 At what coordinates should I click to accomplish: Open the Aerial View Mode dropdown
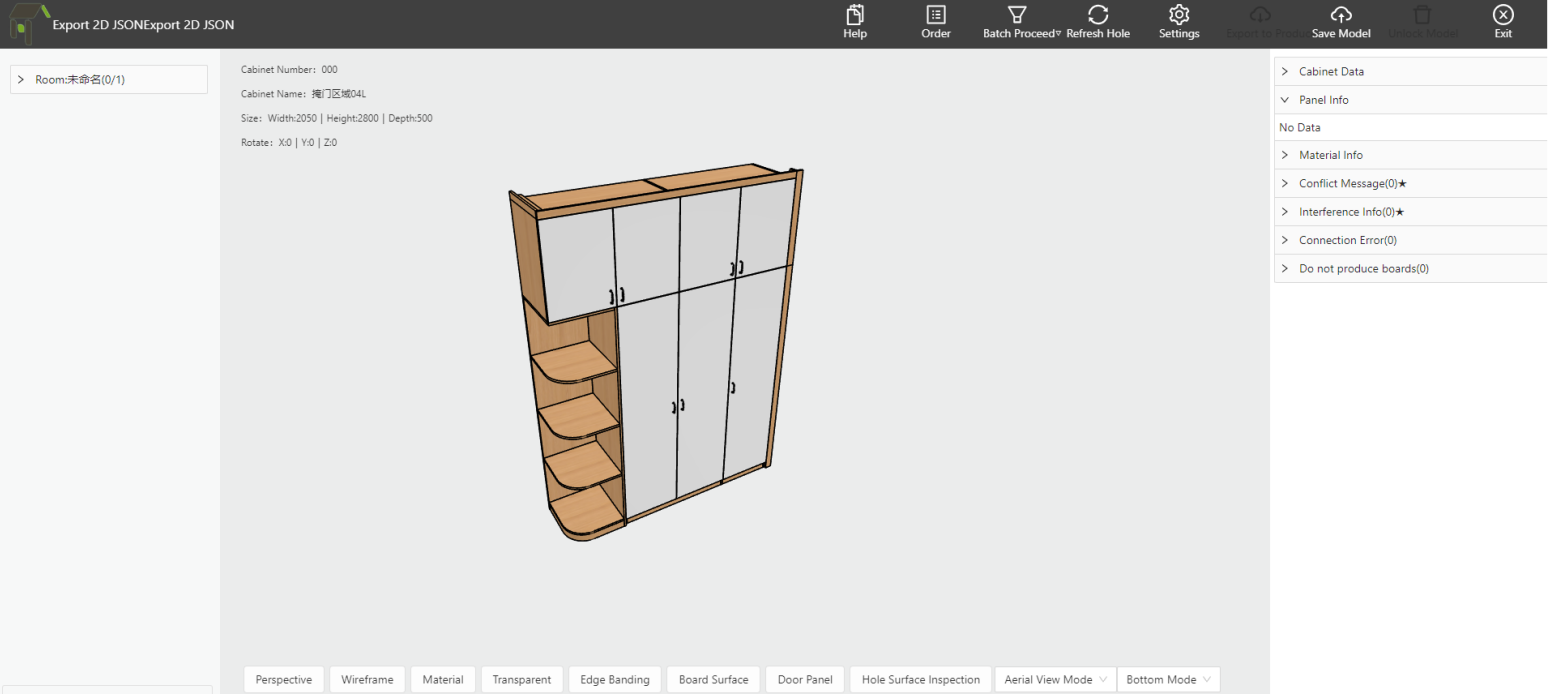click(x=1054, y=680)
